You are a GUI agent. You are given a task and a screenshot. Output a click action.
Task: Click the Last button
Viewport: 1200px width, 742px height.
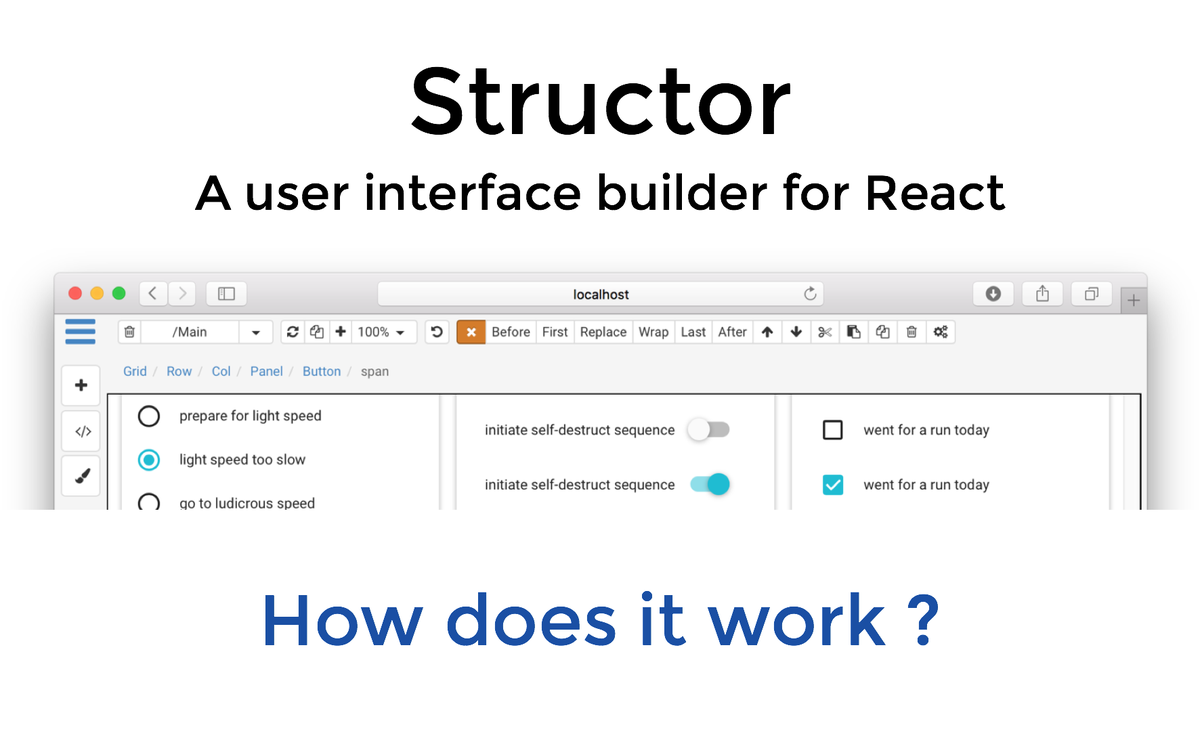[x=693, y=332]
